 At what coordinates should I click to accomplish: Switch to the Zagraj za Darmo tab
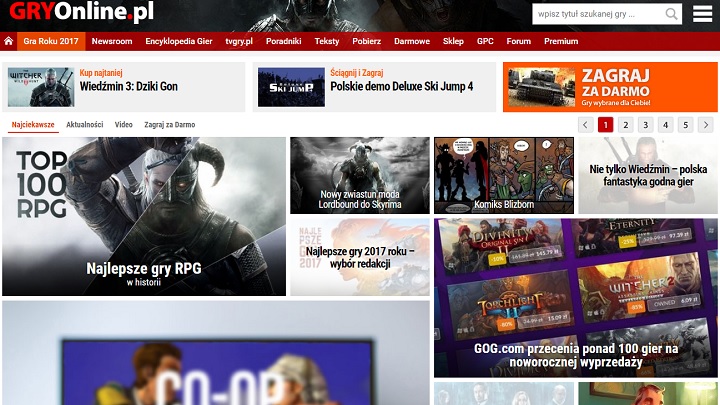pyautogui.click(x=169, y=125)
